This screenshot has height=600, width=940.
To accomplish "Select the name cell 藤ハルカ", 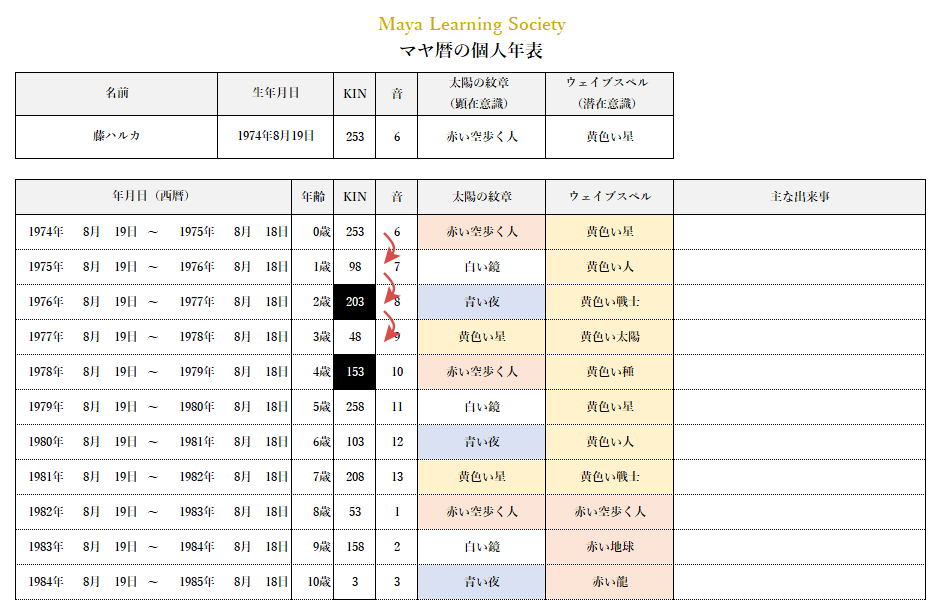I will coord(116,136).
